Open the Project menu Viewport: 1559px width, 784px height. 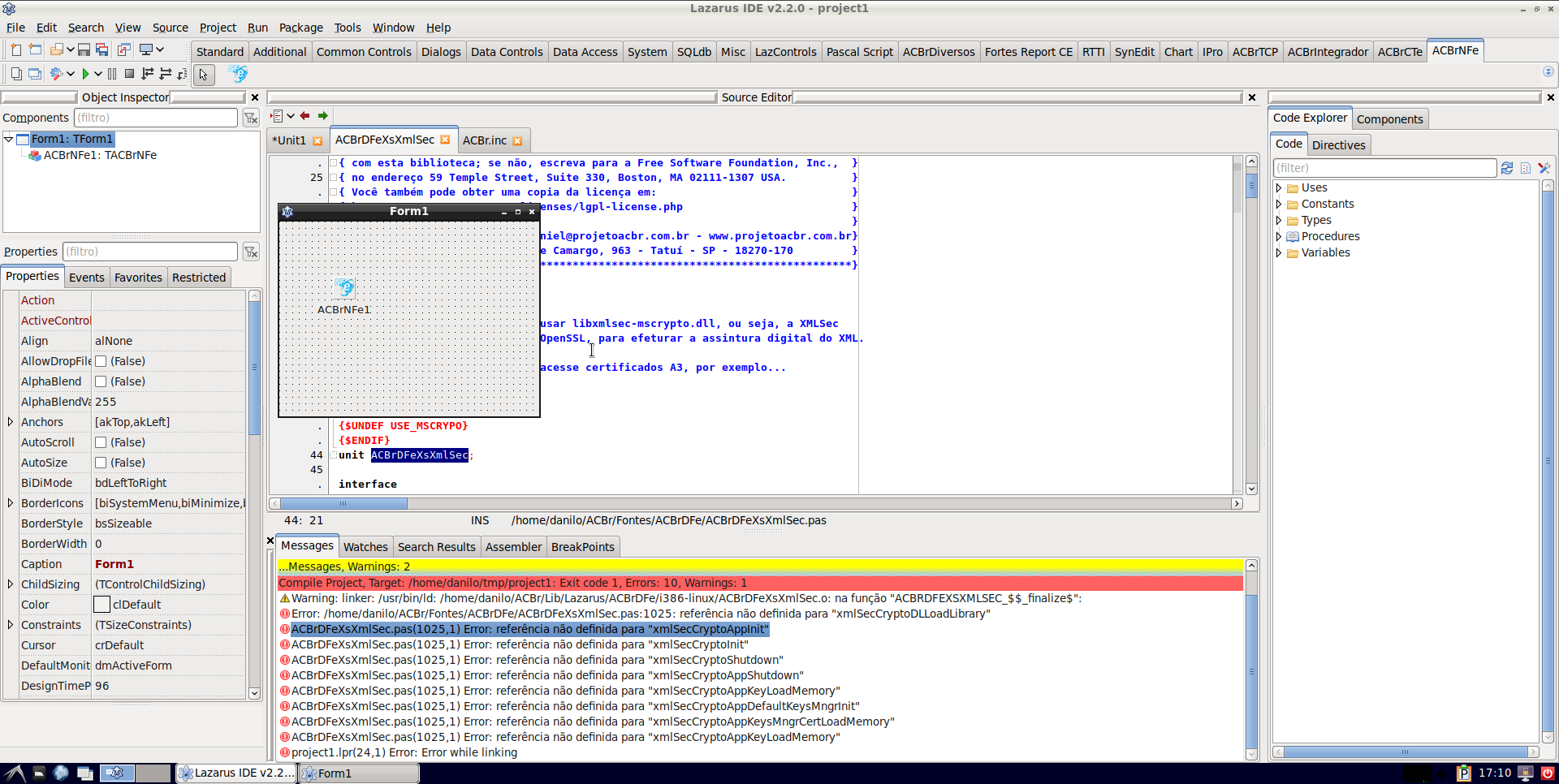pos(218,28)
